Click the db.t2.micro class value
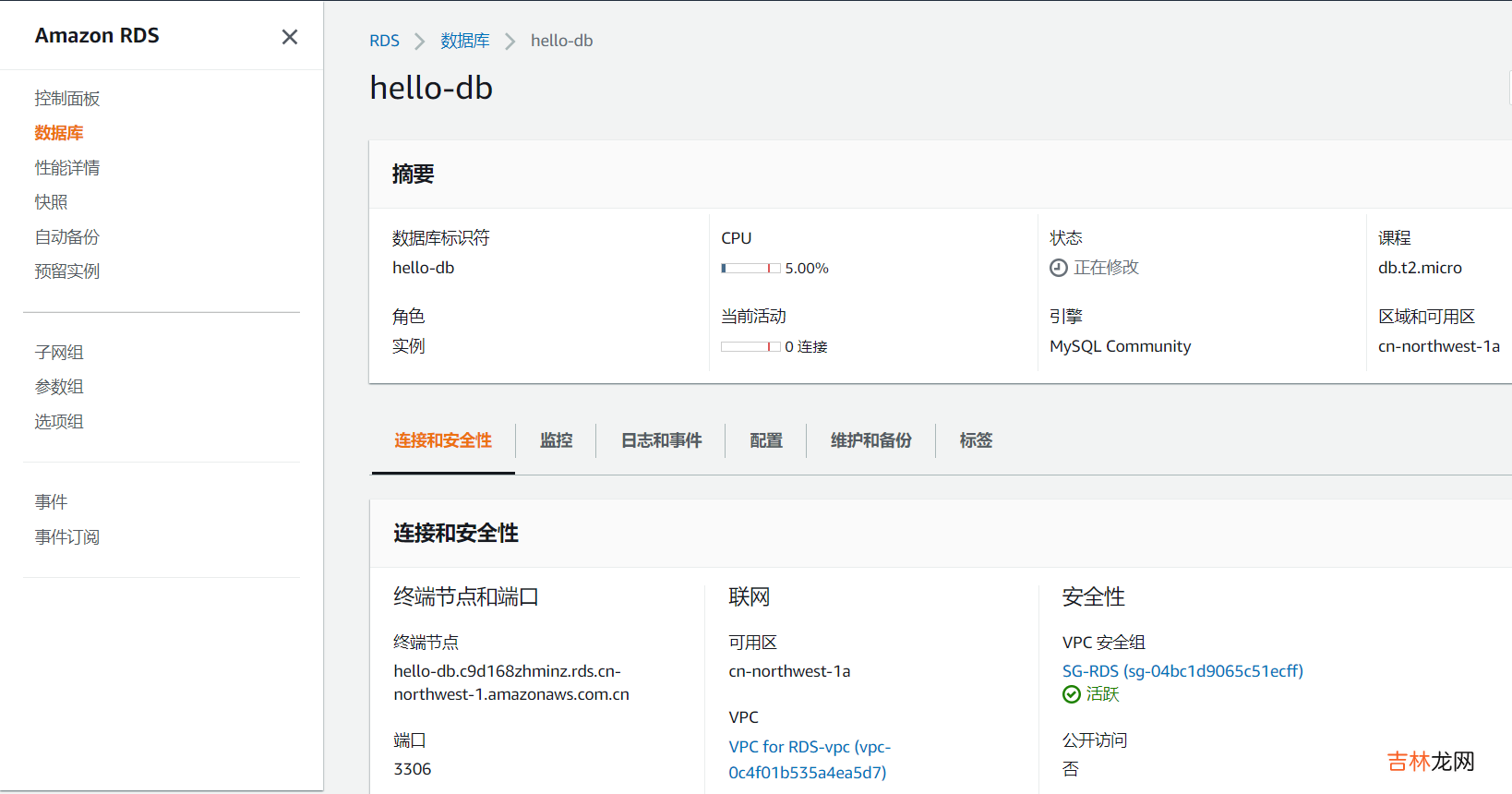This screenshot has height=794, width=1512. pos(1420,268)
